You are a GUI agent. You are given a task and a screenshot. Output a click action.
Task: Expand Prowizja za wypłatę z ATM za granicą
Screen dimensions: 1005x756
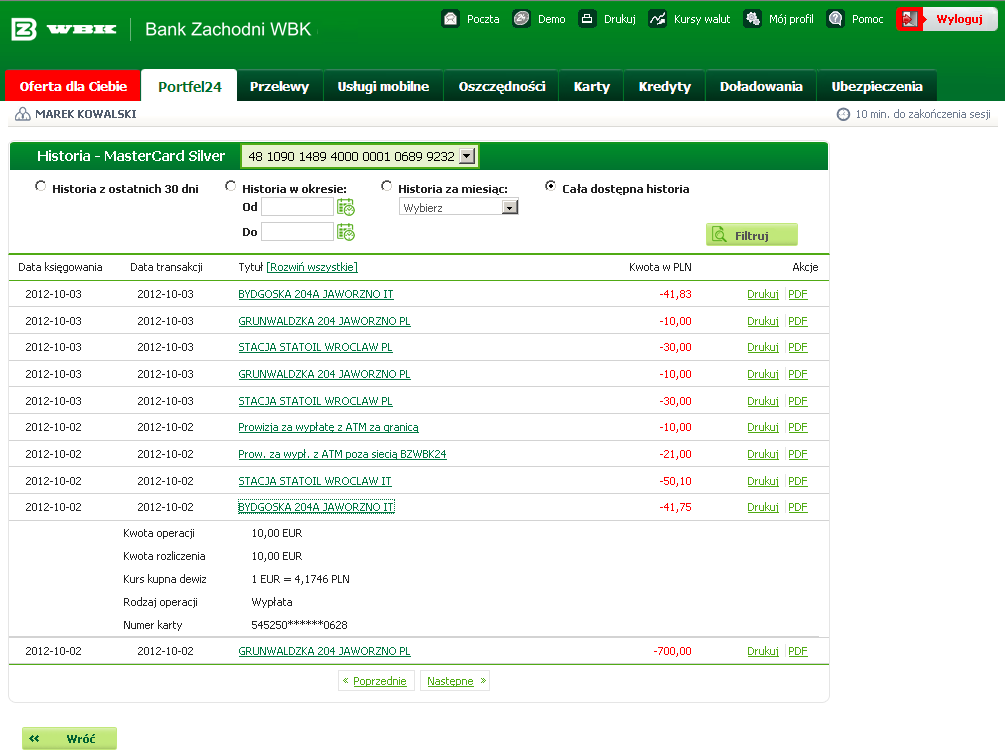click(328, 427)
